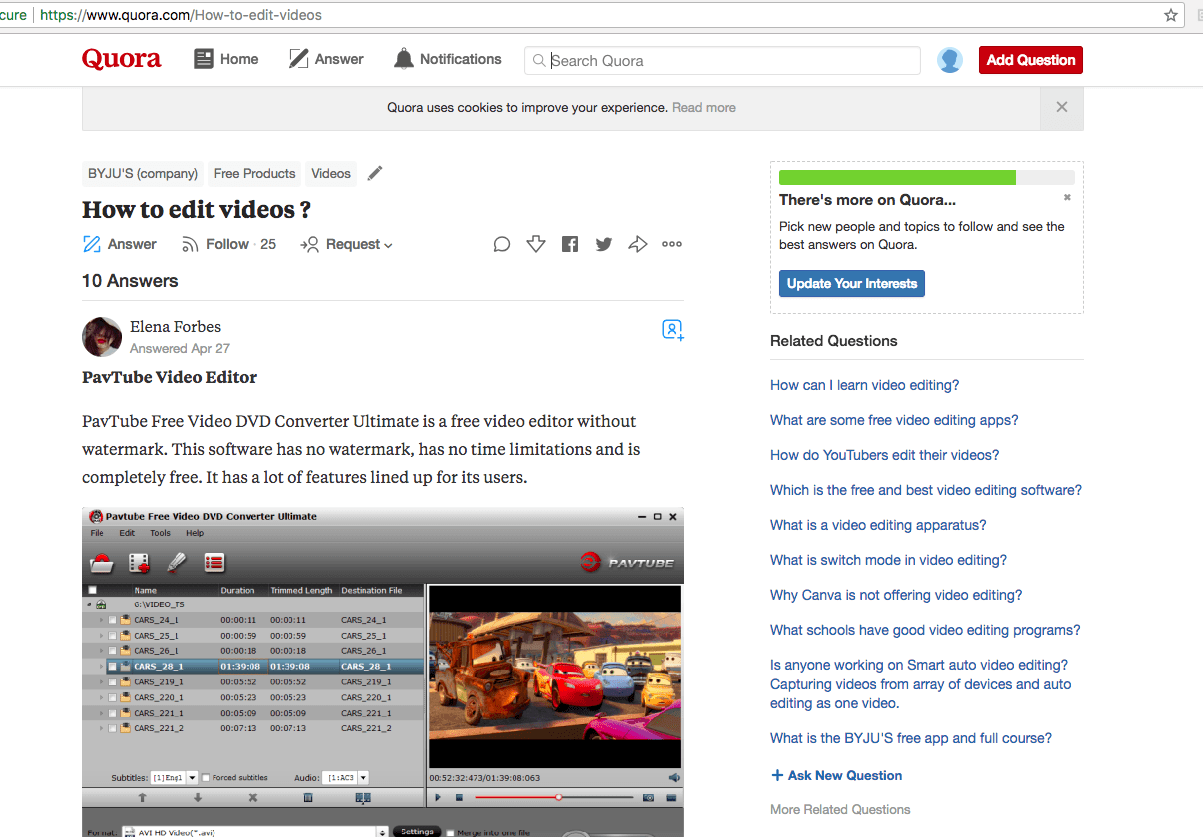The height and width of the screenshot is (837, 1203).
Task: Click the Quora logo
Action: tap(122, 59)
